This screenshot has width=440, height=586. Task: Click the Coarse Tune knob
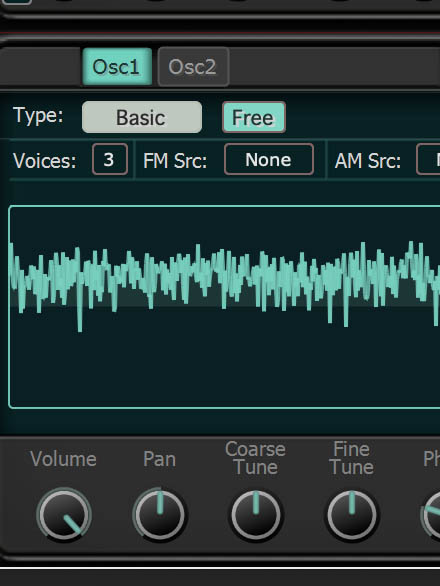click(256, 515)
